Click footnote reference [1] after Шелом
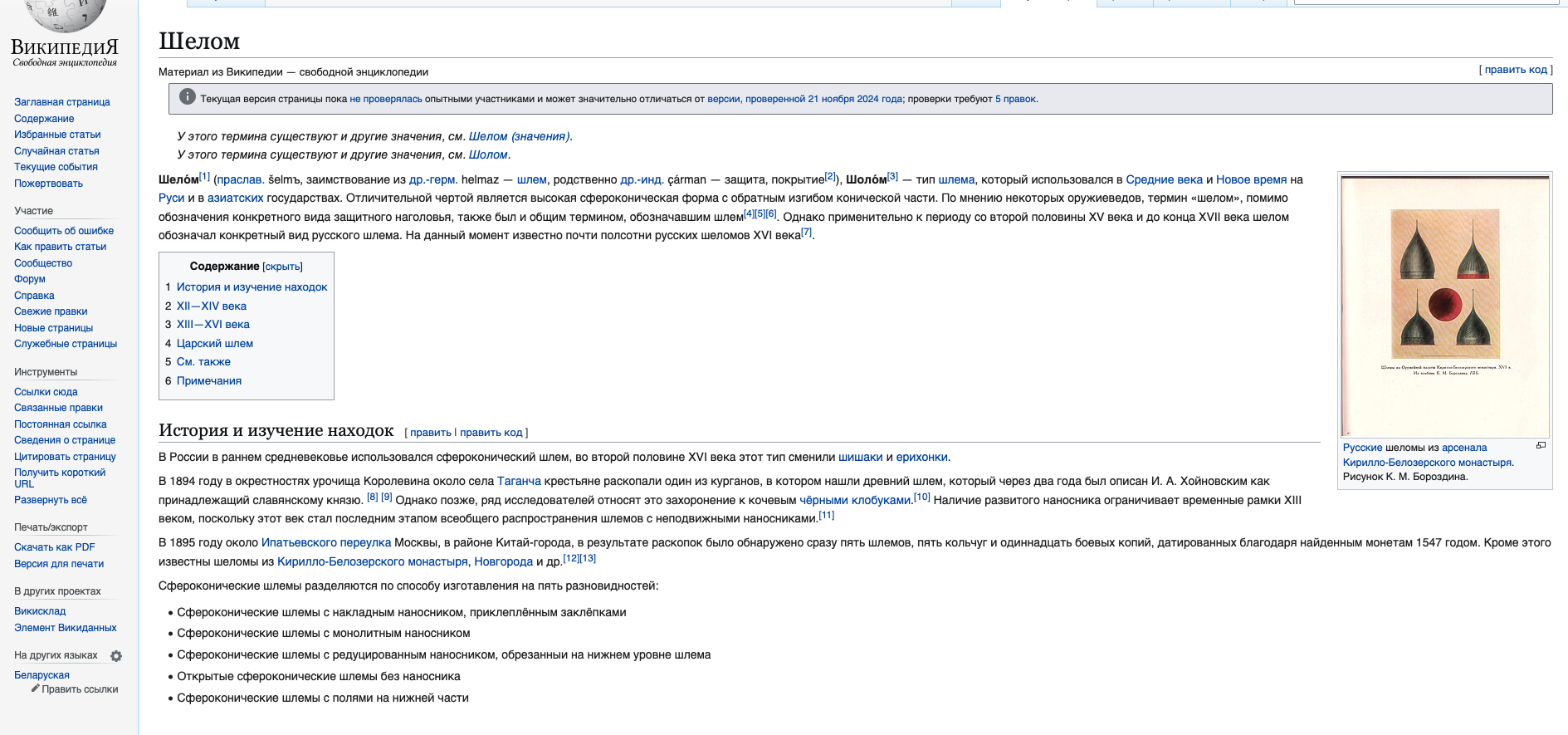Screen dimensions: 1568x735 coord(204,176)
